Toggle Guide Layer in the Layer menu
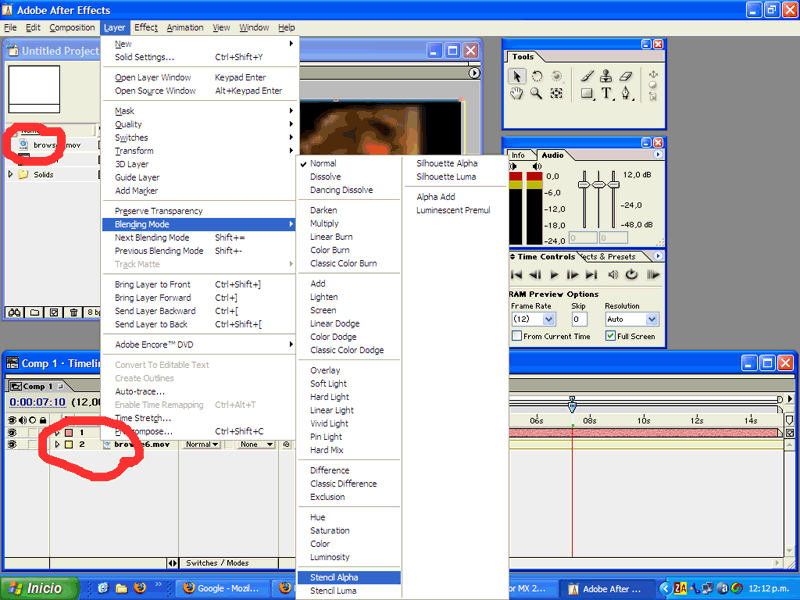The height and width of the screenshot is (600, 800). point(199,178)
